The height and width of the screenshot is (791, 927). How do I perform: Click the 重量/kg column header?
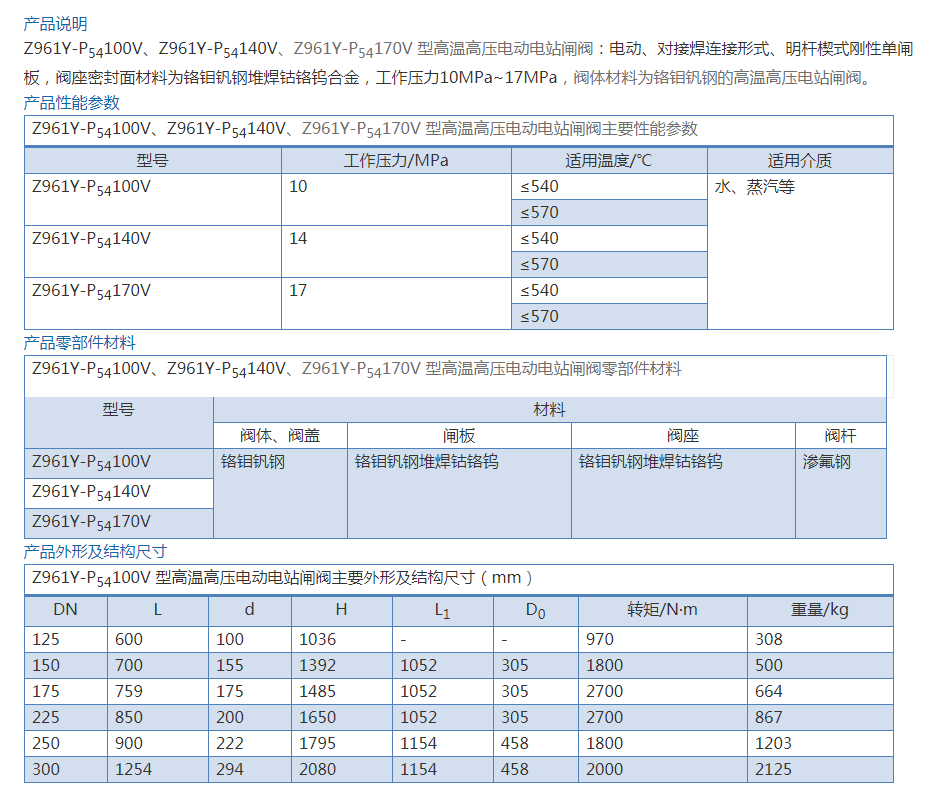click(x=819, y=610)
